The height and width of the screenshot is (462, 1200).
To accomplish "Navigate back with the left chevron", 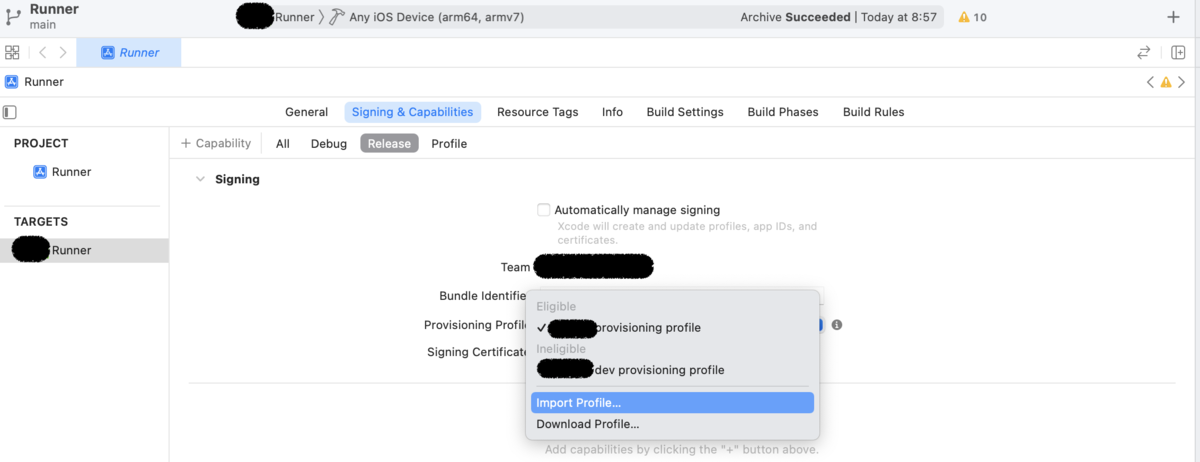I will [43, 53].
